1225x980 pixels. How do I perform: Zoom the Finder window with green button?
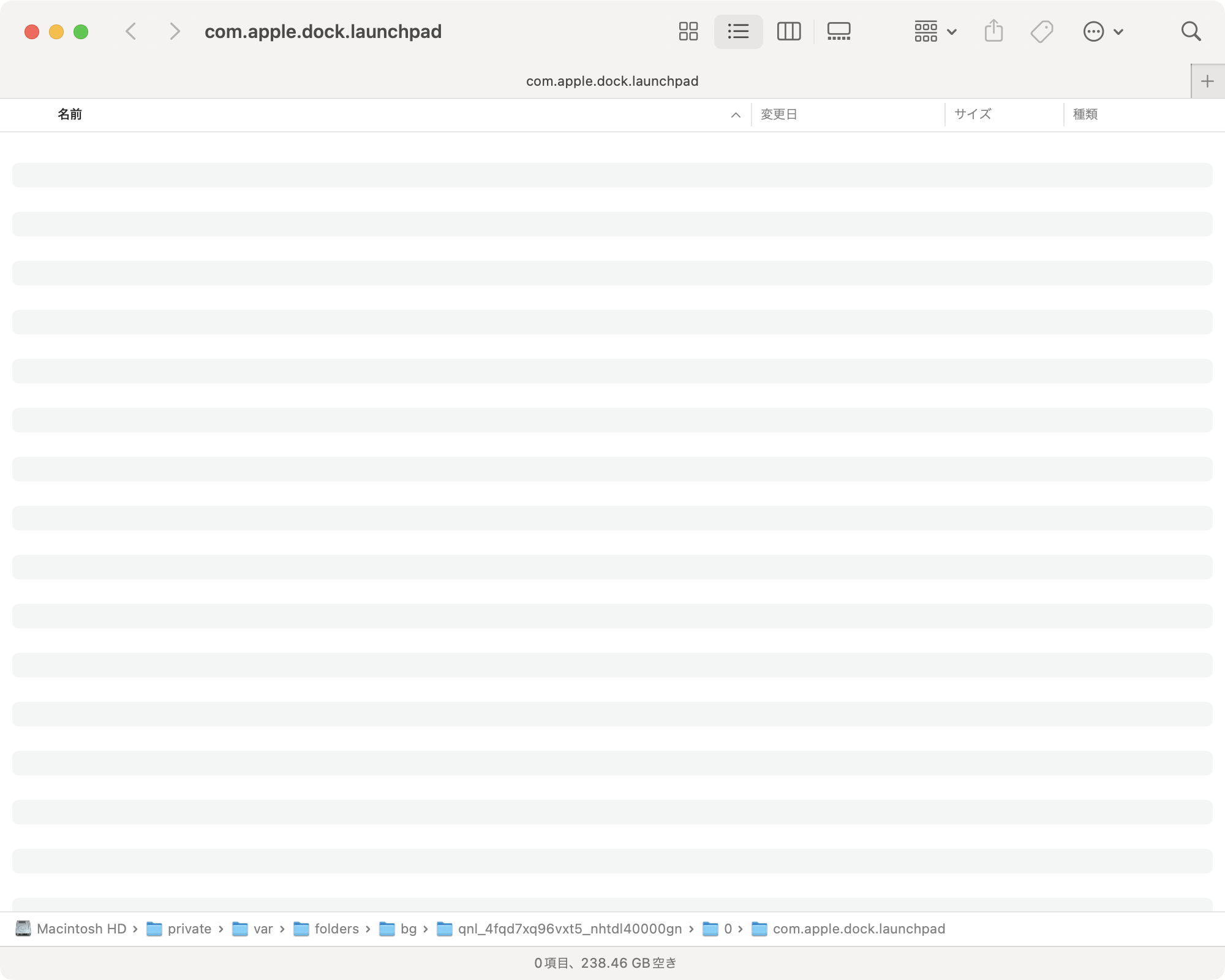click(81, 31)
